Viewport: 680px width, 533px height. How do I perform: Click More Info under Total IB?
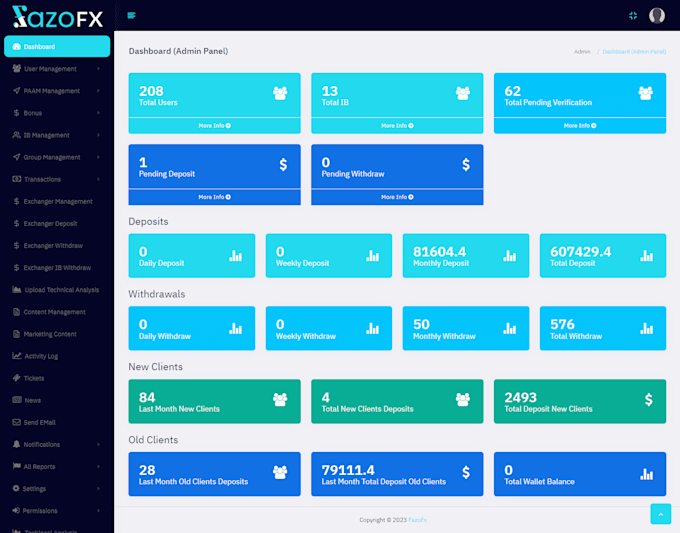pyautogui.click(x=397, y=125)
